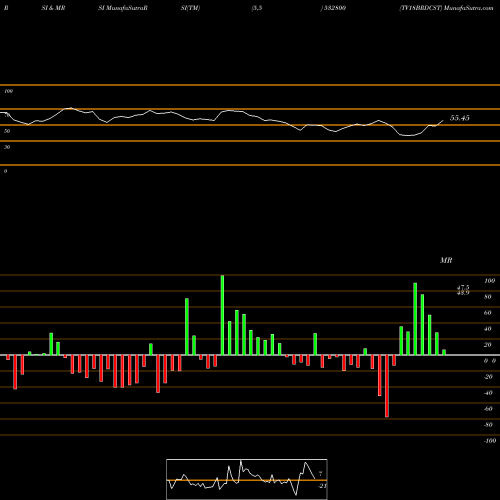
Task: Click the MR axis label 60
Action: [x=488, y=313]
